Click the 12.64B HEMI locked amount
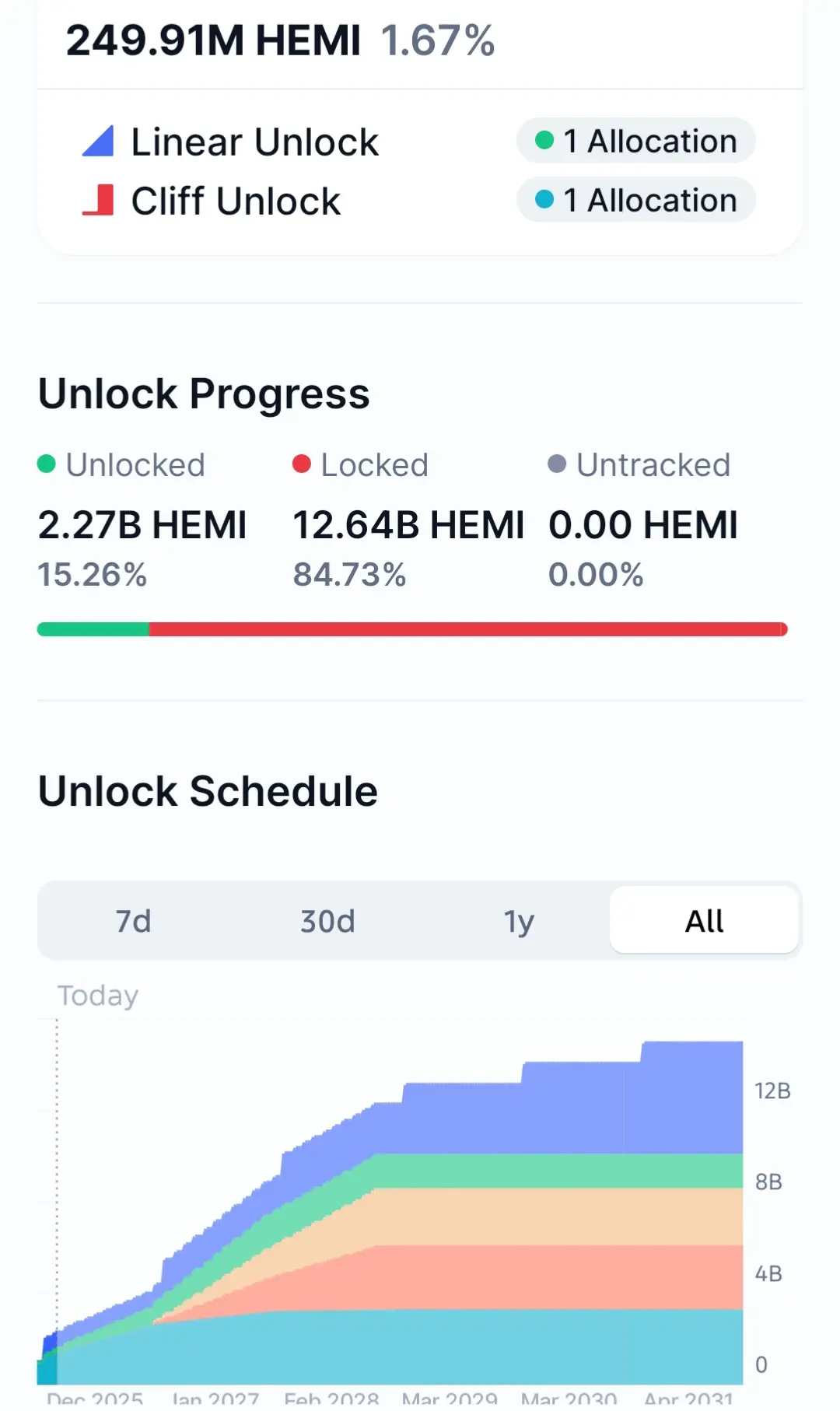840x1411 pixels. 408,524
